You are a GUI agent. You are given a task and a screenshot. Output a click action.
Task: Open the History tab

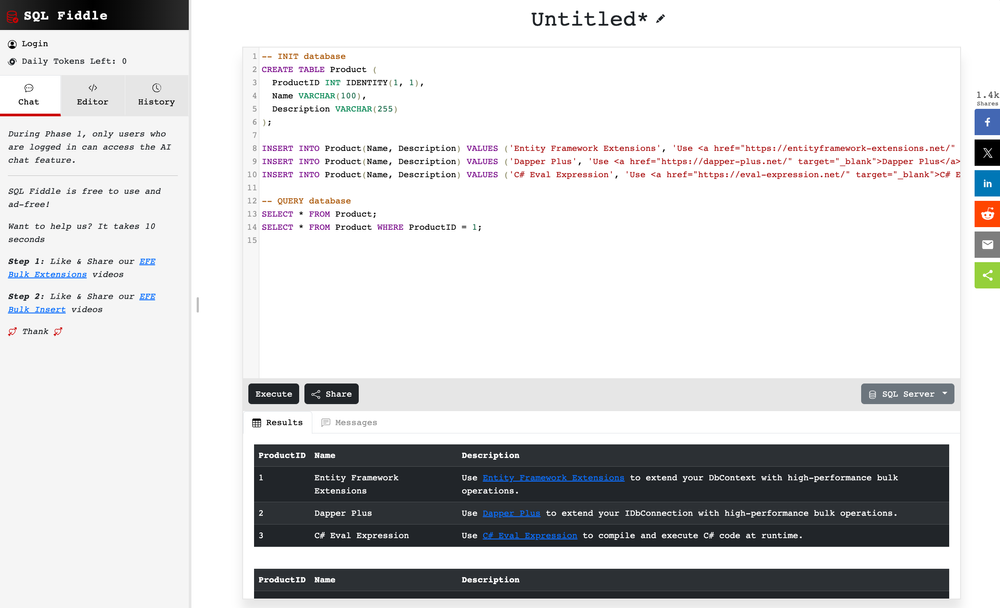point(156,95)
